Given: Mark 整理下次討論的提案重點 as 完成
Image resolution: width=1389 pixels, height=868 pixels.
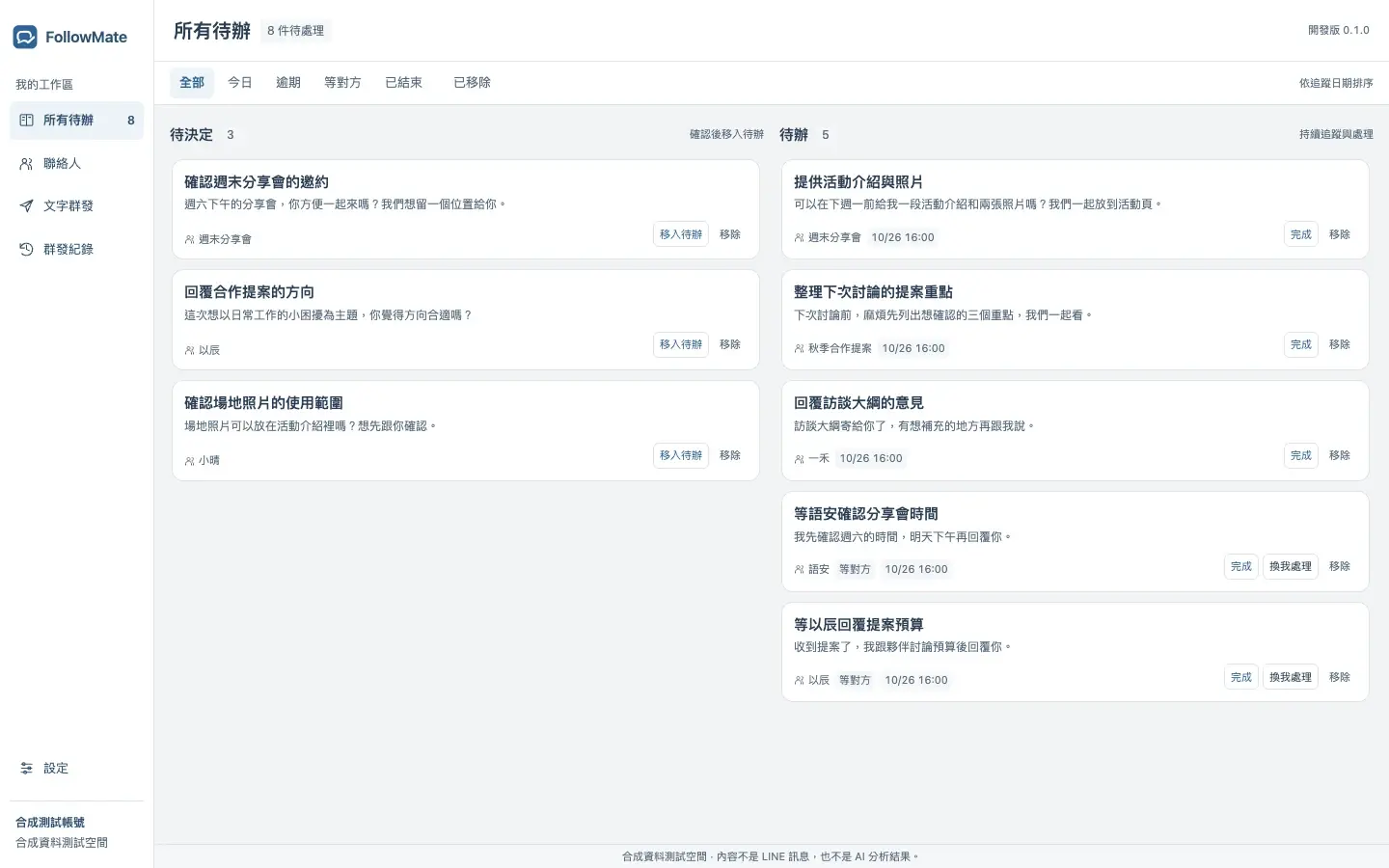Looking at the screenshot, I should tap(1301, 344).
